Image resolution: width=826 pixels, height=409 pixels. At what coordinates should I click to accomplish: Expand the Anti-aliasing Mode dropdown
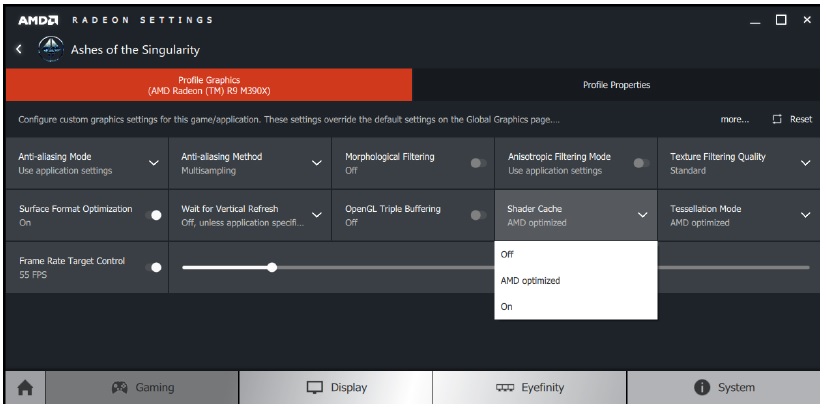pyautogui.click(x=153, y=163)
